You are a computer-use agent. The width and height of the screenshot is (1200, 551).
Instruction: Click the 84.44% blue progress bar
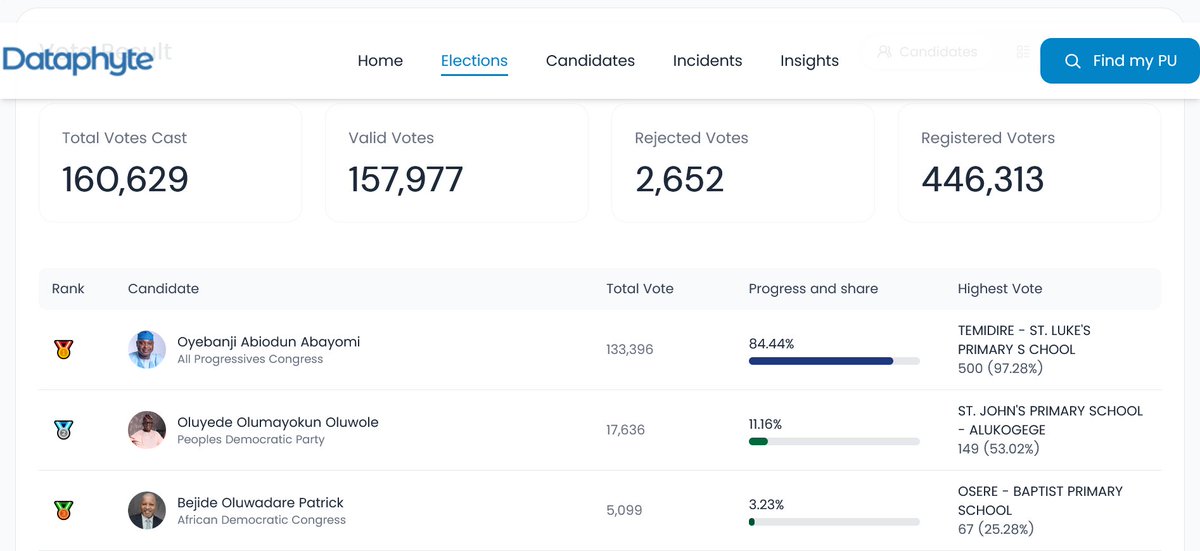pos(834,361)
